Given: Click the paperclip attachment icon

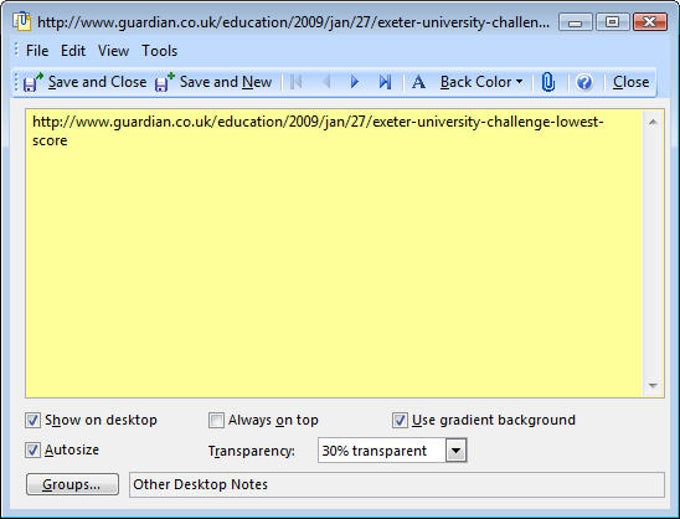Looking at the screenshot, I should click(x=548, y=82).
